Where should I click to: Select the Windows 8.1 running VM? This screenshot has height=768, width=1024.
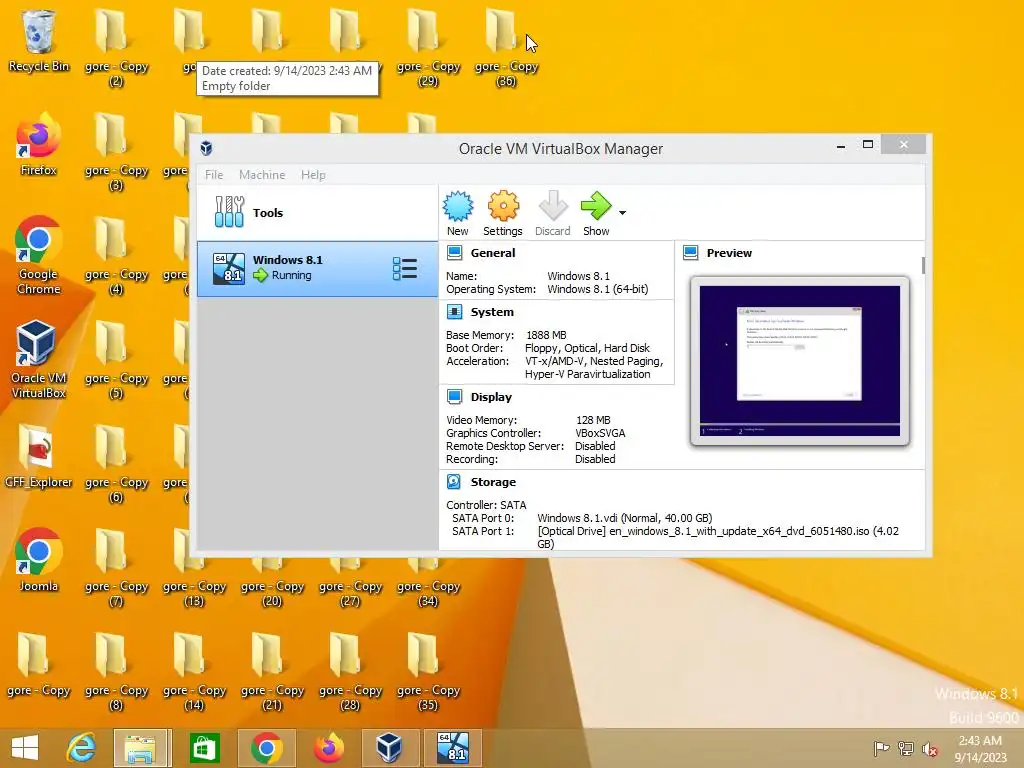pos(317,269)
